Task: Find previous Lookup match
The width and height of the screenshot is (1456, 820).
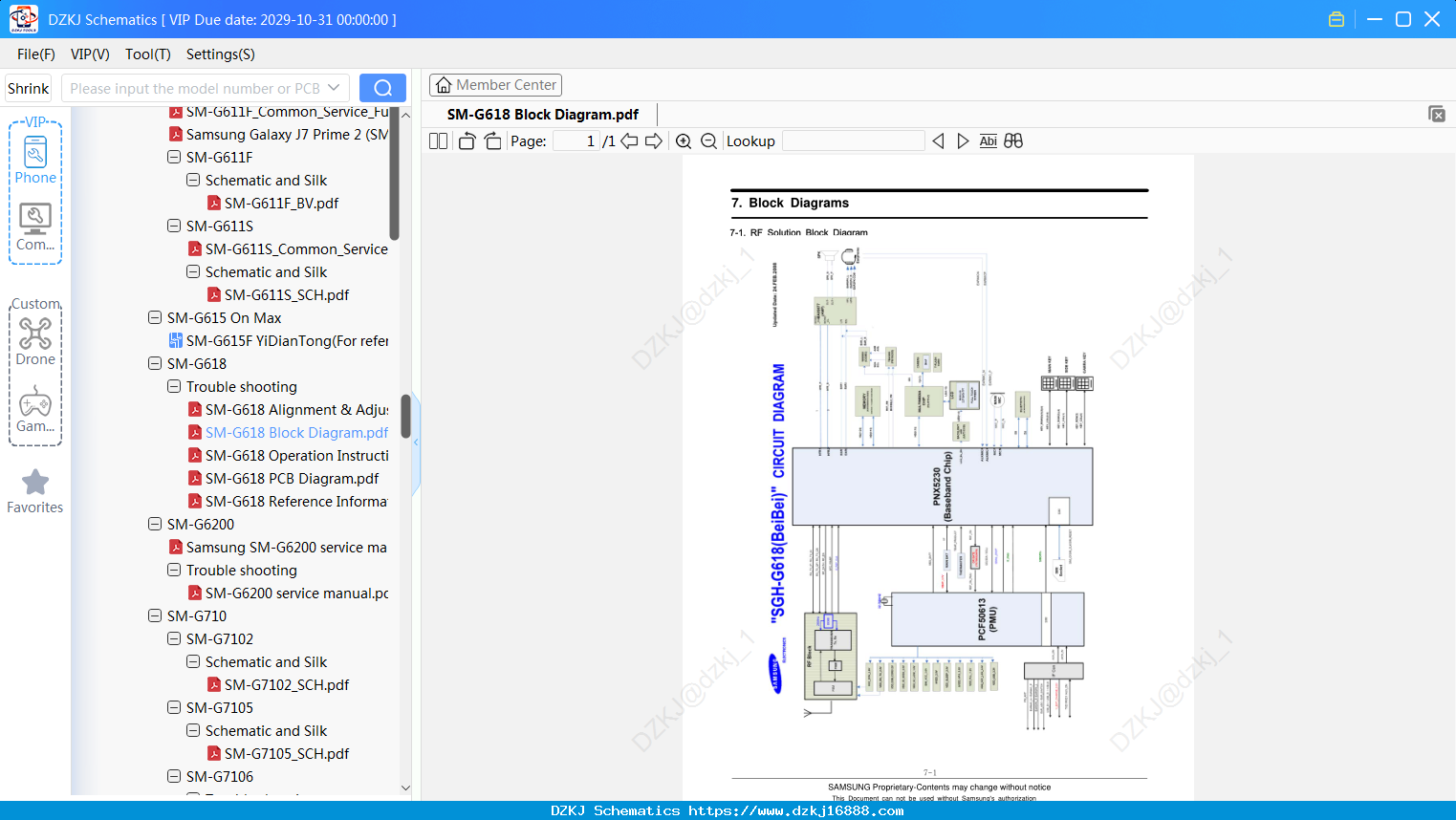Action: 938,141
